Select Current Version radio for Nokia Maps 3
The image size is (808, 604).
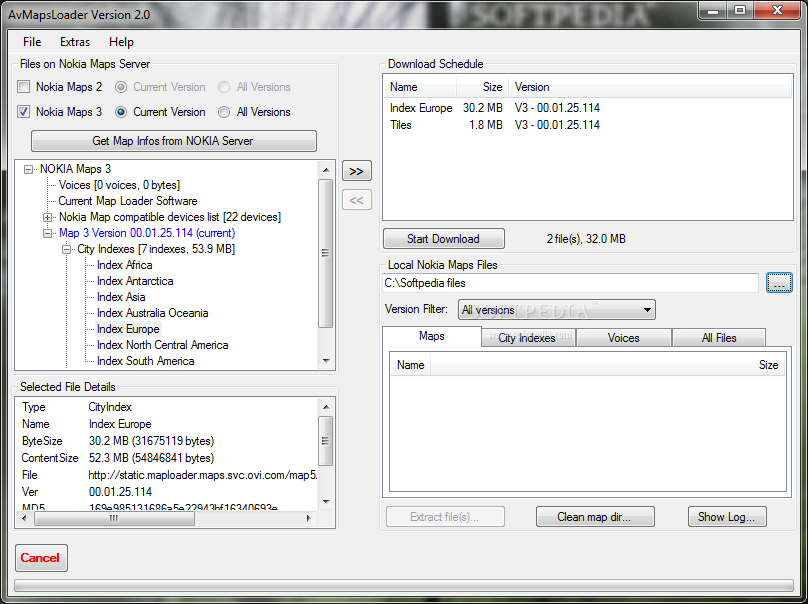point(121,112)
